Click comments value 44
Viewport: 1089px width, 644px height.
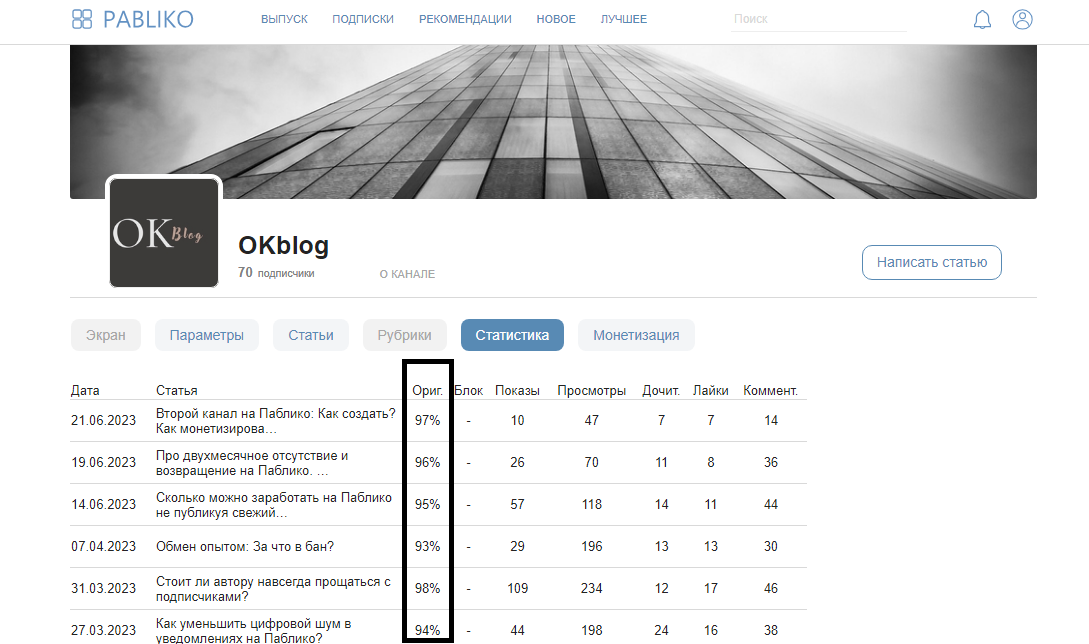click(771, 505)
